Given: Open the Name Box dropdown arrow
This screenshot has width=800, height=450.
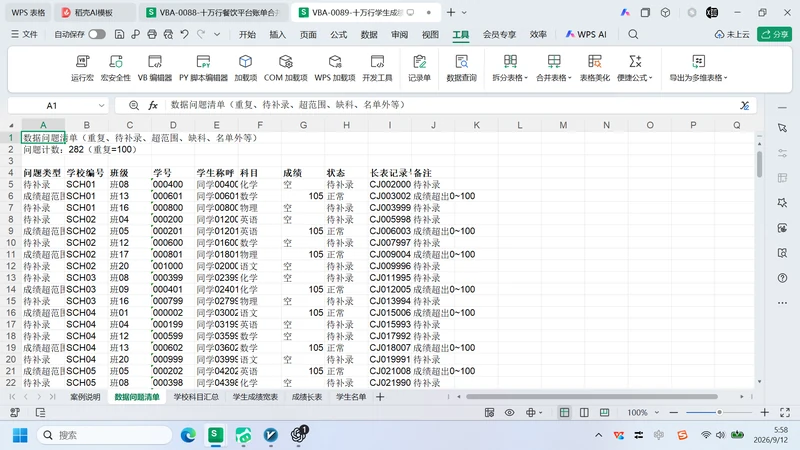Looking at the screenshot, I should [101, 106].
